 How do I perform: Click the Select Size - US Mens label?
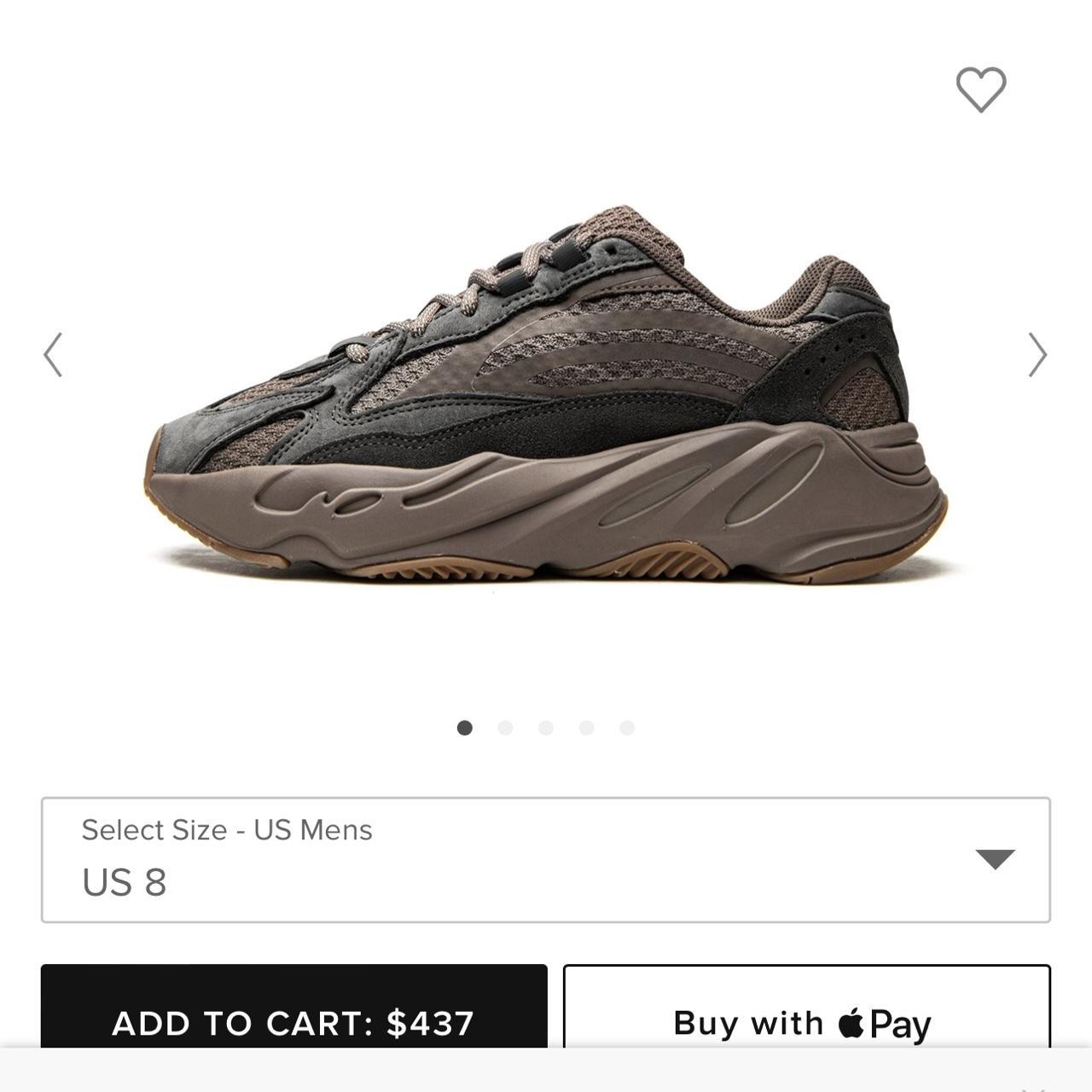pos(227,830)
